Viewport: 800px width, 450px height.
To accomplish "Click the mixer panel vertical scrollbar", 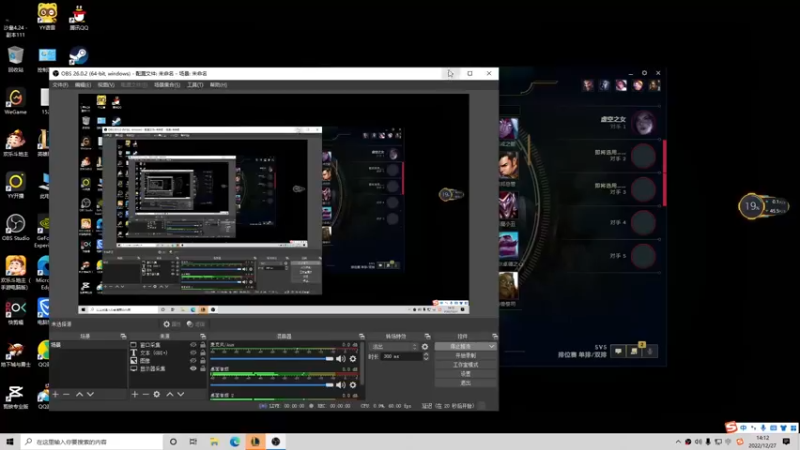I will (x=363, y=363).
